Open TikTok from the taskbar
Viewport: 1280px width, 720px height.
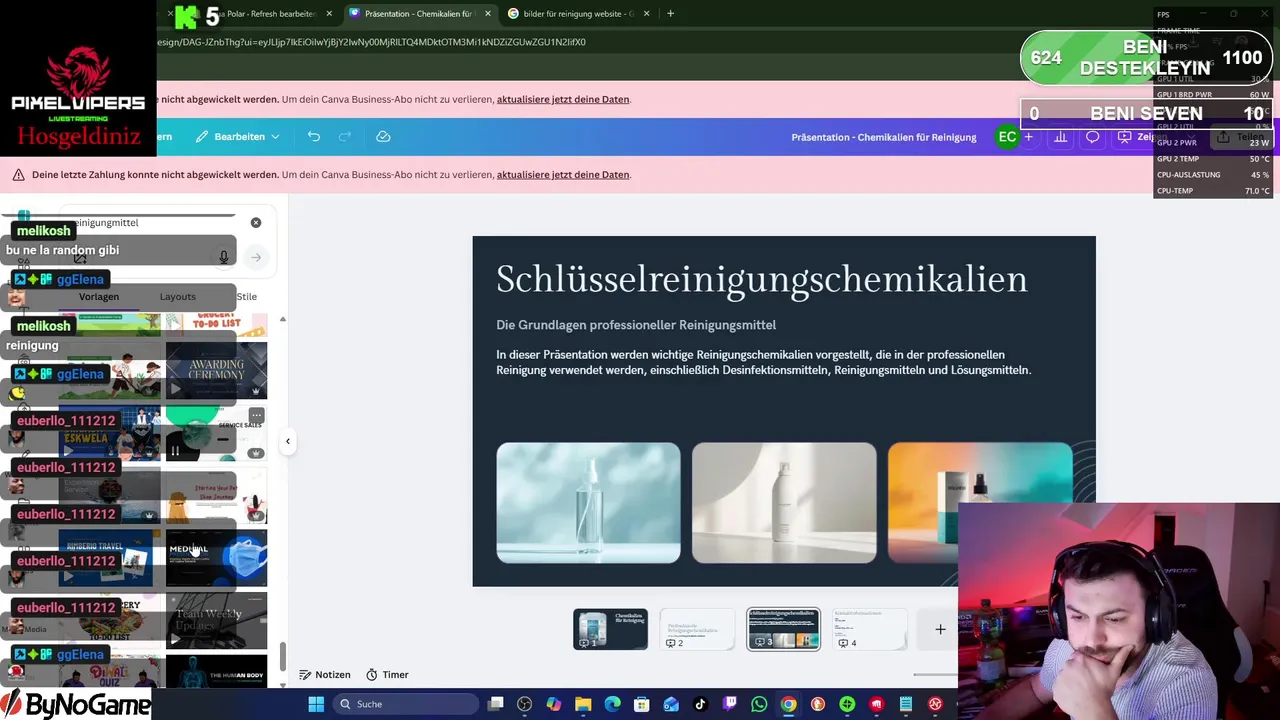(700, 704)
